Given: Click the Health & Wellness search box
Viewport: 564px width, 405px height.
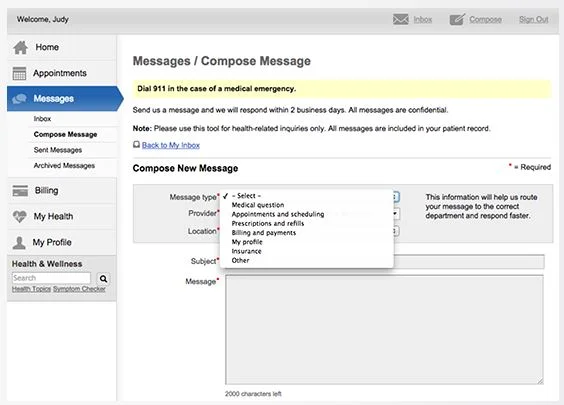Looking at the screenshot, I should [51, 278].
